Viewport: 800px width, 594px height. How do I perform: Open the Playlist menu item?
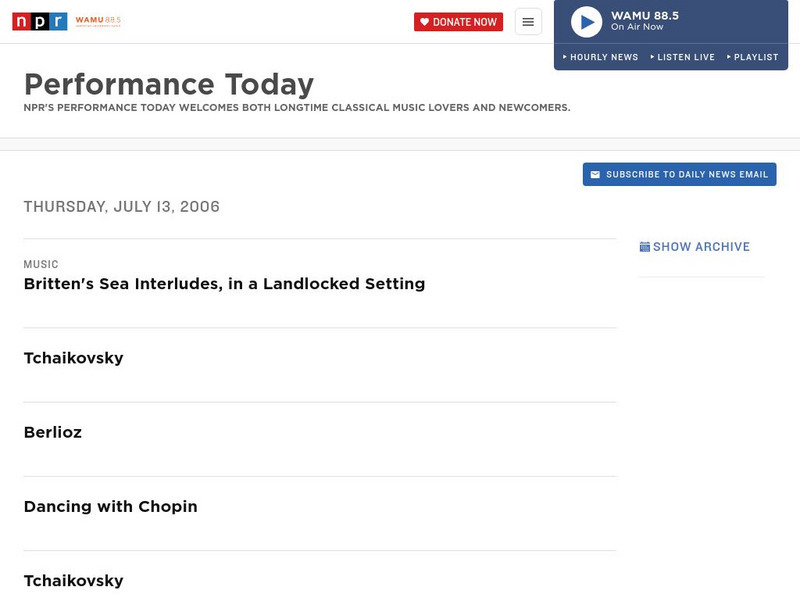757,57
